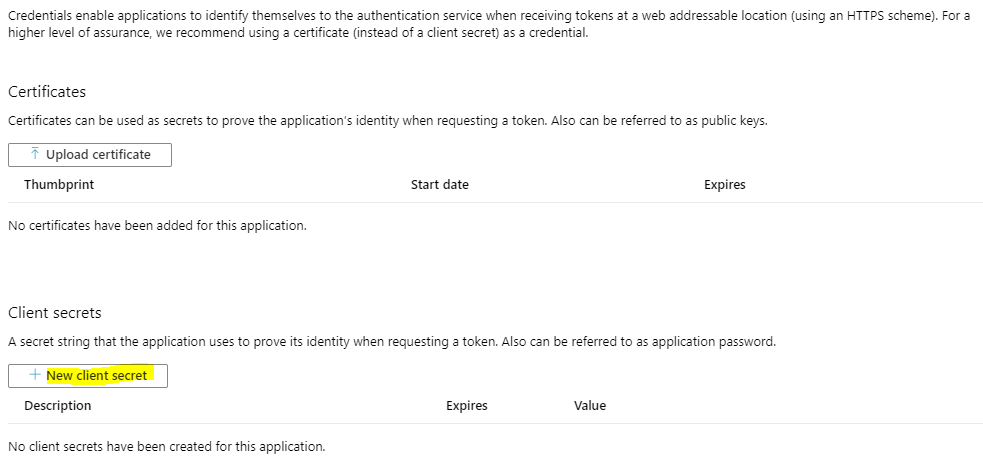Click the 'No client secrets have been created' message

[x=166, y=447]
